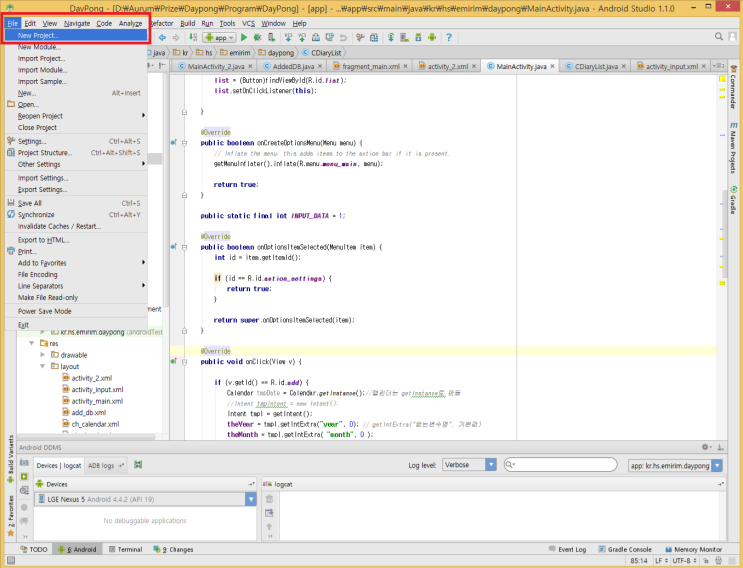Open the Android DDMS gear settings icon
The image size is (743, 568).
pos(707,447)
